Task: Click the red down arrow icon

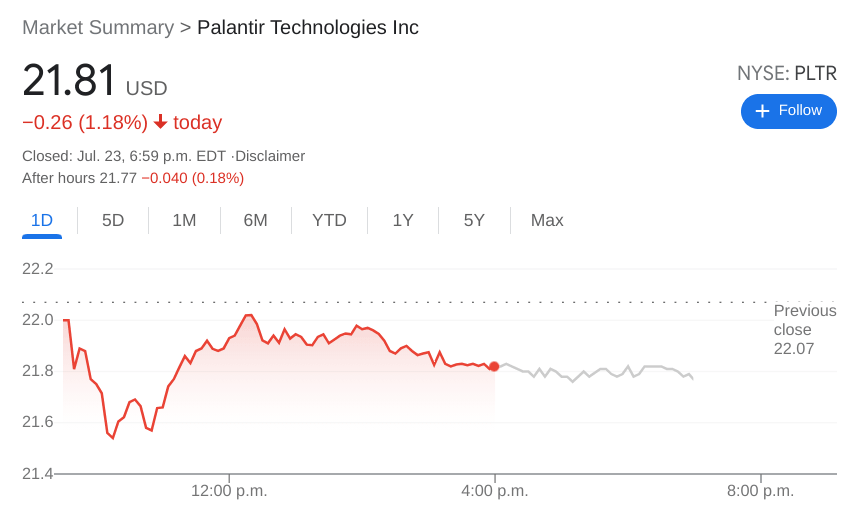Action: [160, 122]
